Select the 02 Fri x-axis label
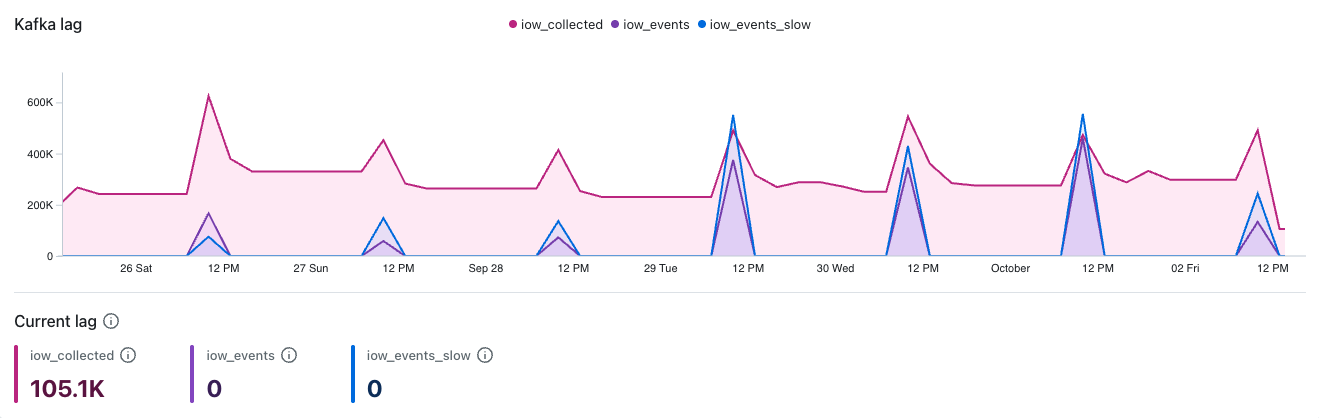 1185,268
